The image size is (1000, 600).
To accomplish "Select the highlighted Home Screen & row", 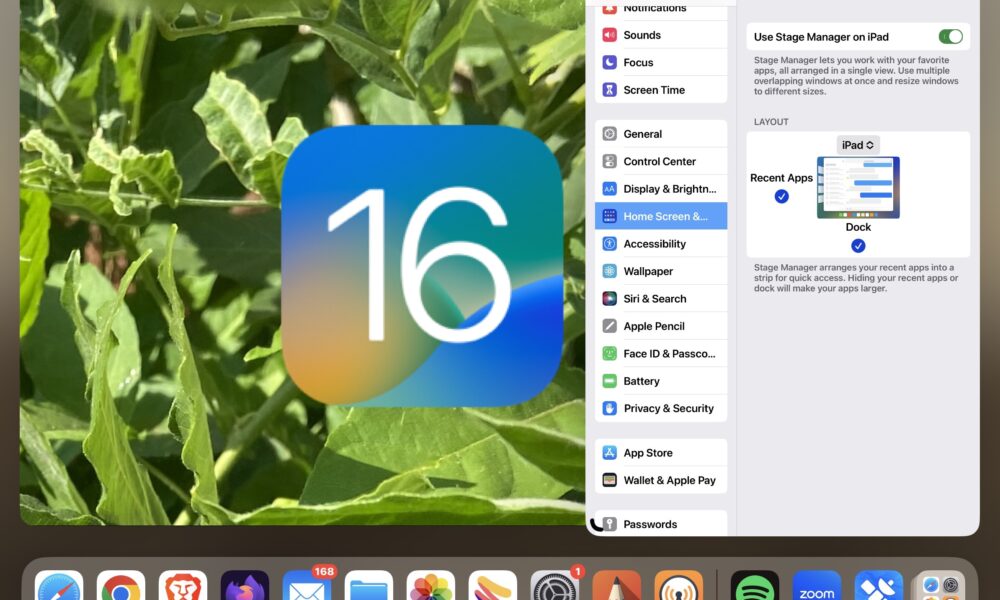I will [x=661, y=216].
